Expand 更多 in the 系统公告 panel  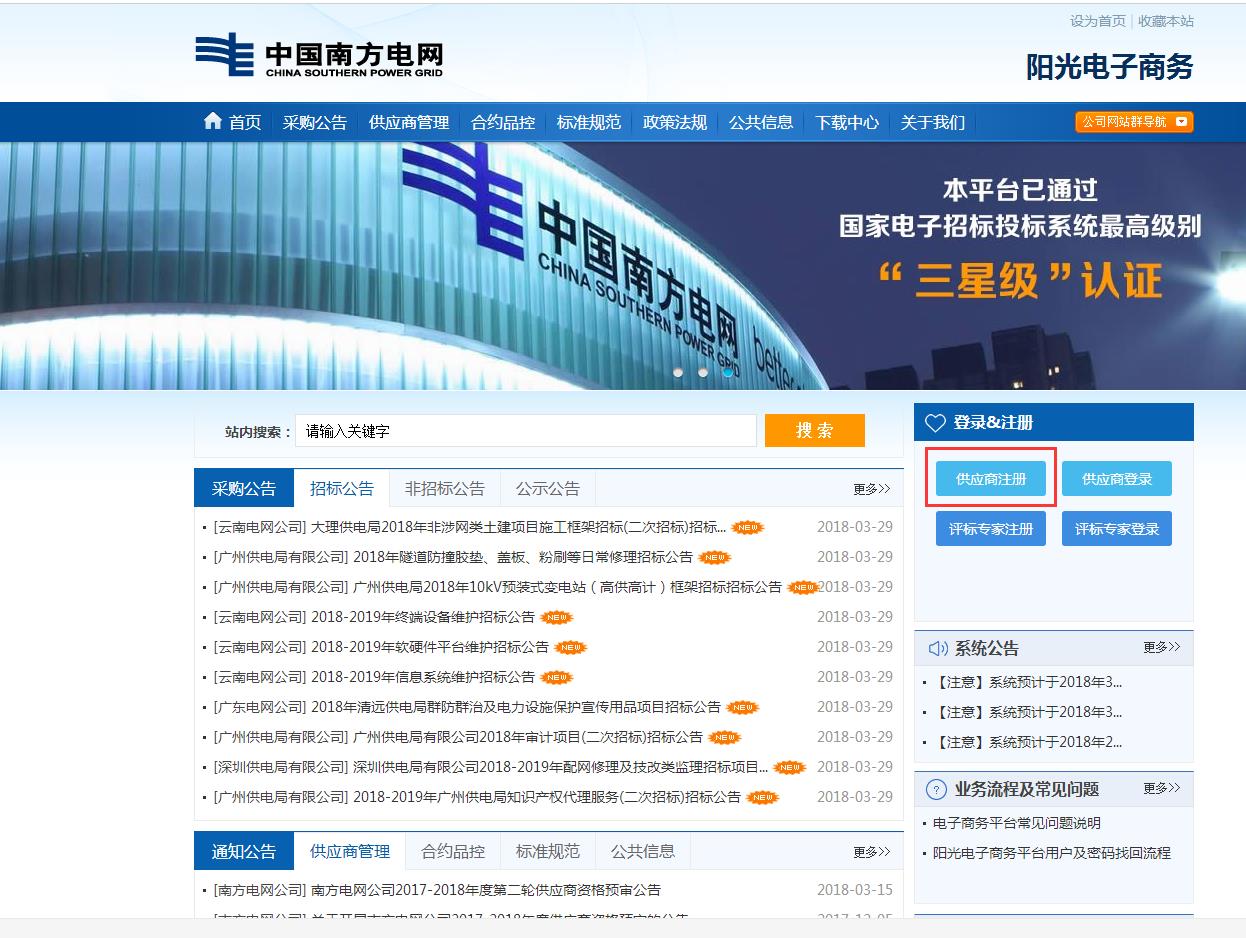pos(1162,648)
